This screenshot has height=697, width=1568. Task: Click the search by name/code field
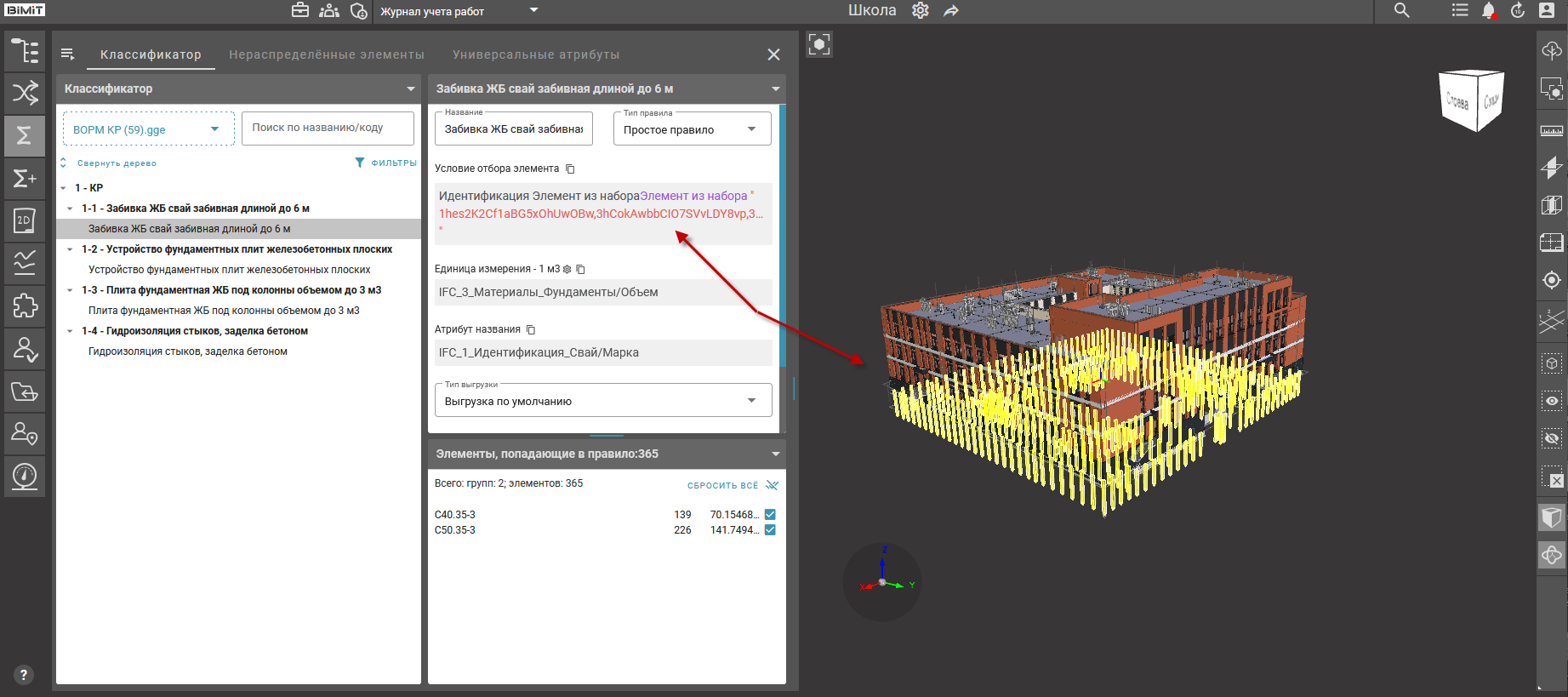point(328,128)
